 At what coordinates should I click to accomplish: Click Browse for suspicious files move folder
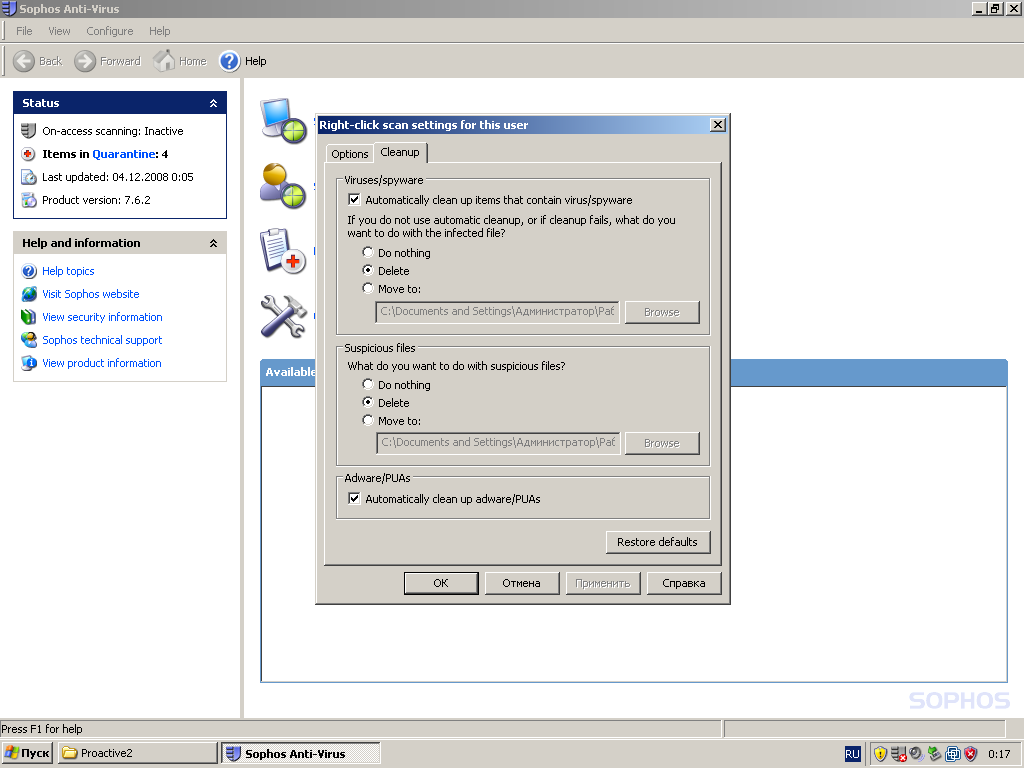point(662,443)
